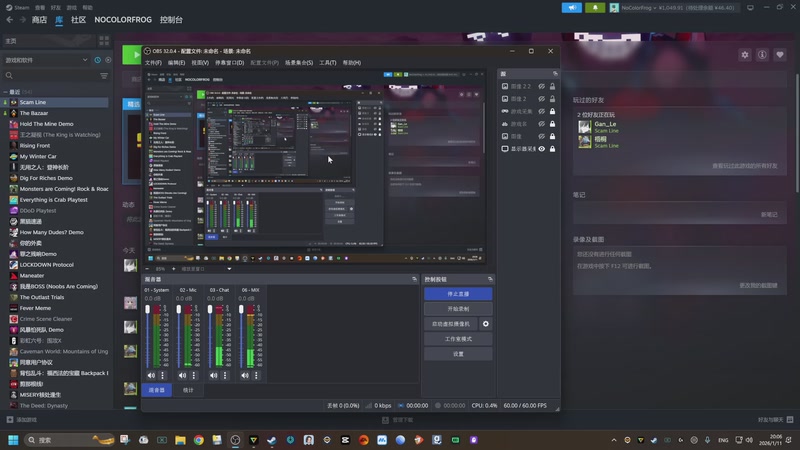Go to Steam 社区 tab
800x450 pixels.
click(78, 20)
